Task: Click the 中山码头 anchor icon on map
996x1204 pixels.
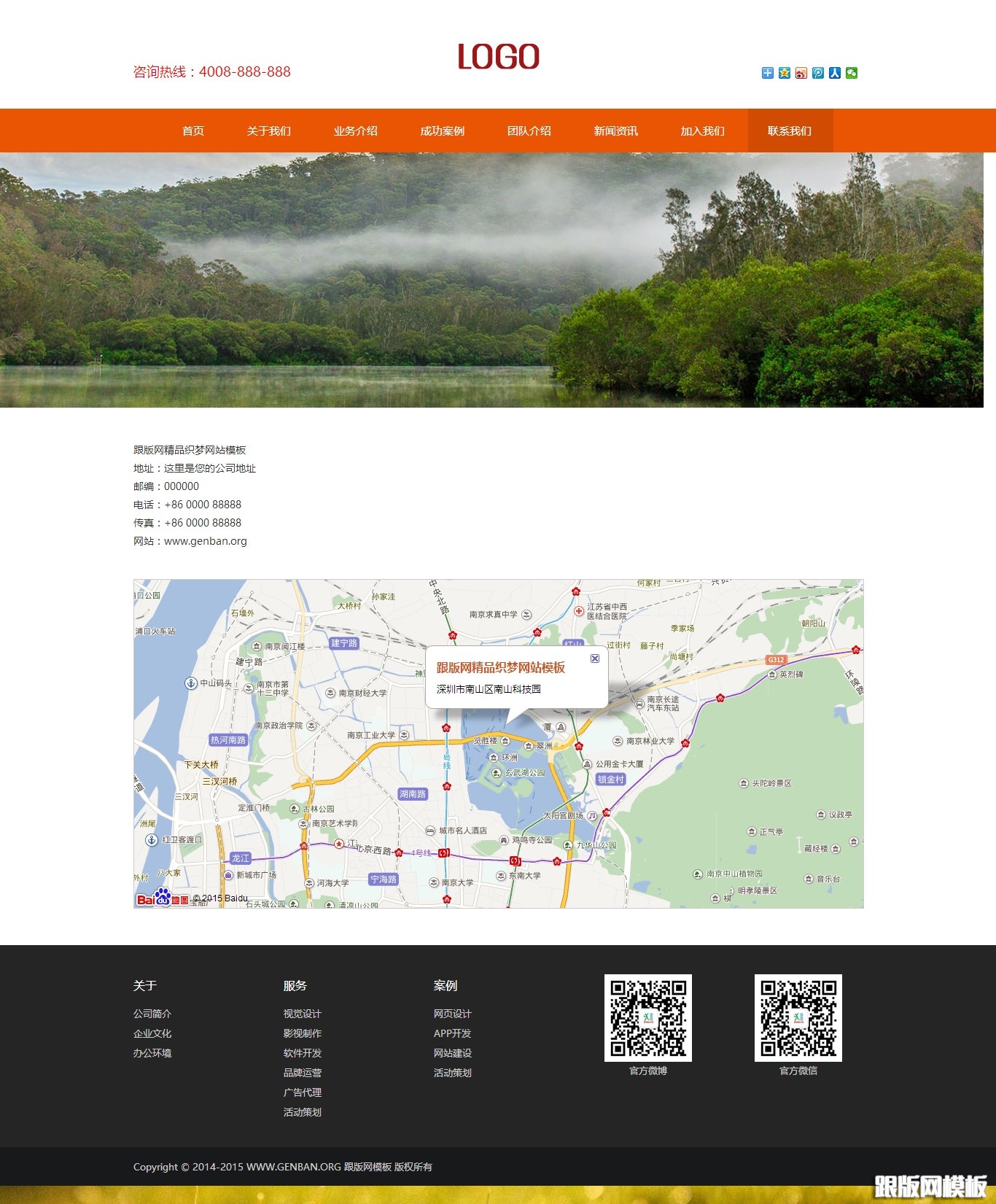Action: click(x=190, y=683)
